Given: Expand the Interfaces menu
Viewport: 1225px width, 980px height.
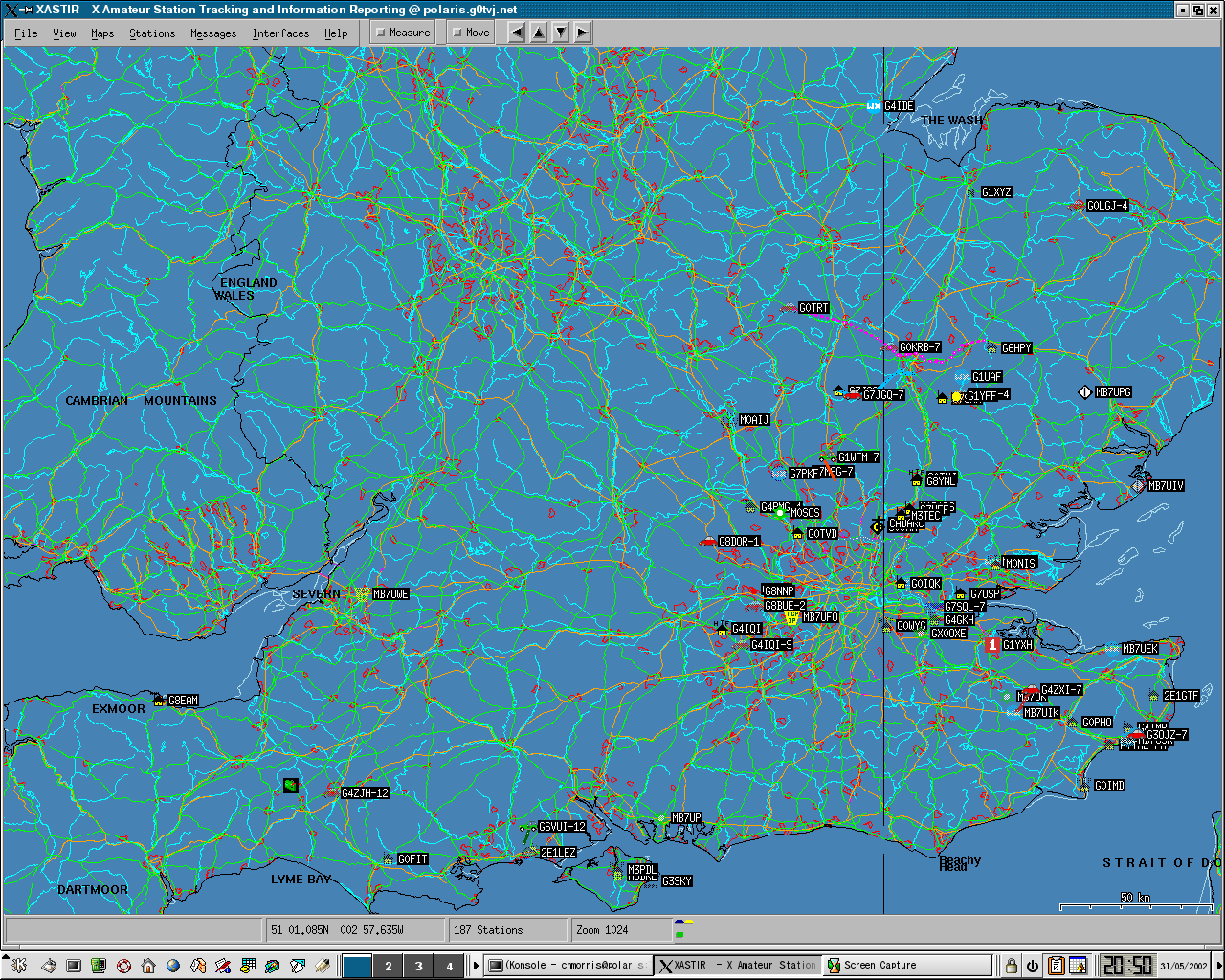Looking at the screenshot, I should click(x=280, y=33).
